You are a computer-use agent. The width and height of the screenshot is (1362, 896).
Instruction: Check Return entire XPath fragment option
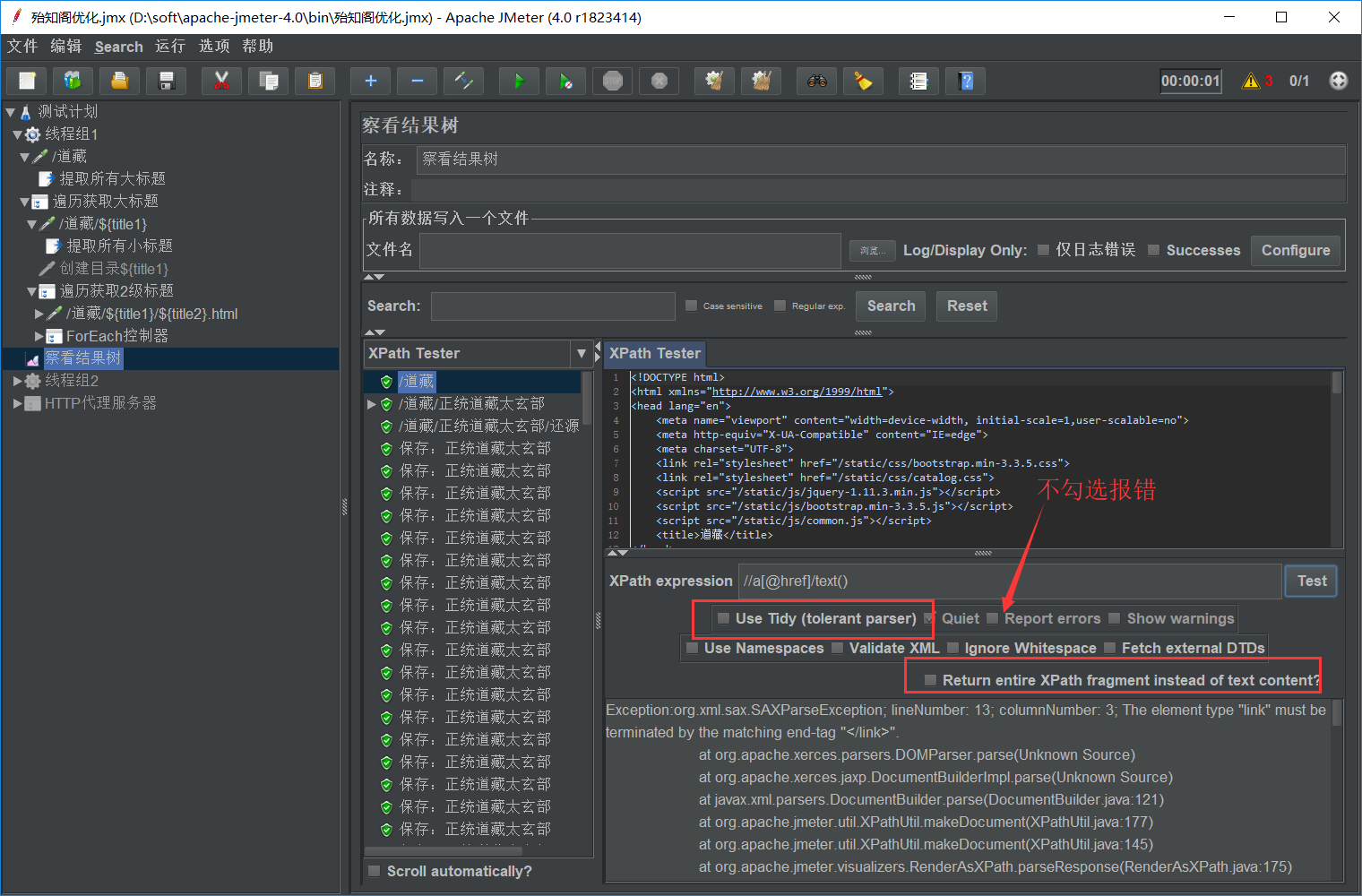[x=930, y=680]
